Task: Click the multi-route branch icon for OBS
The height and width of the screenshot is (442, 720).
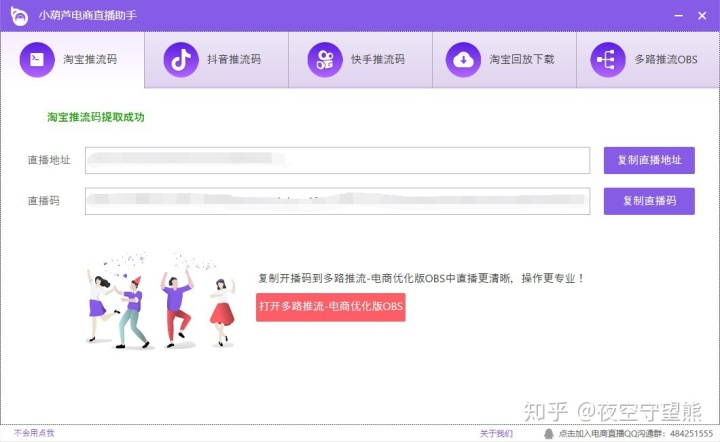Action: point(608,60)
